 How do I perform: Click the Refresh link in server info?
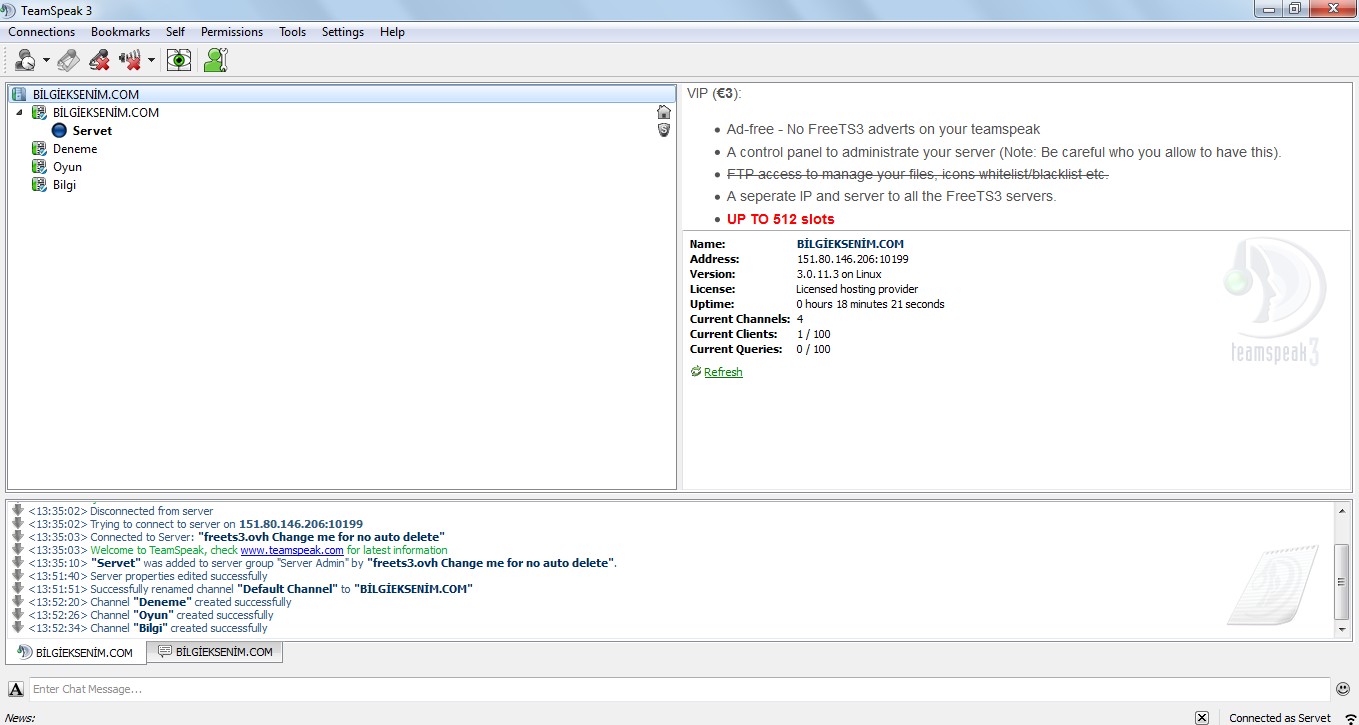pyautogui.click(x=723, y=372)
